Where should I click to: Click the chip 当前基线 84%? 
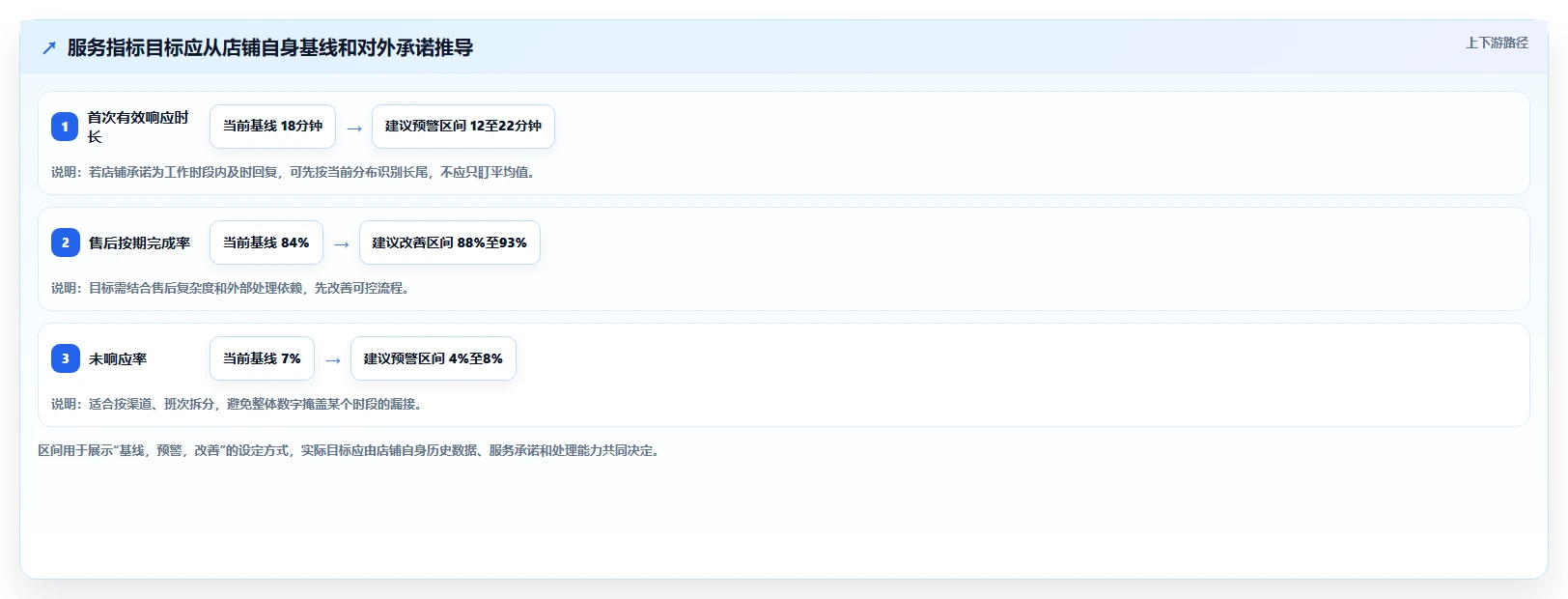[x=266, y=242]
